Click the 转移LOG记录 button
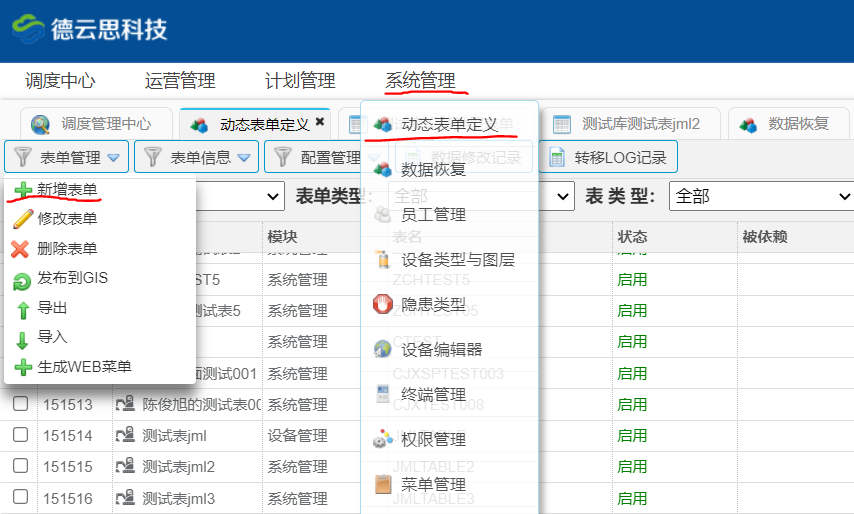 tap(609, 157)
